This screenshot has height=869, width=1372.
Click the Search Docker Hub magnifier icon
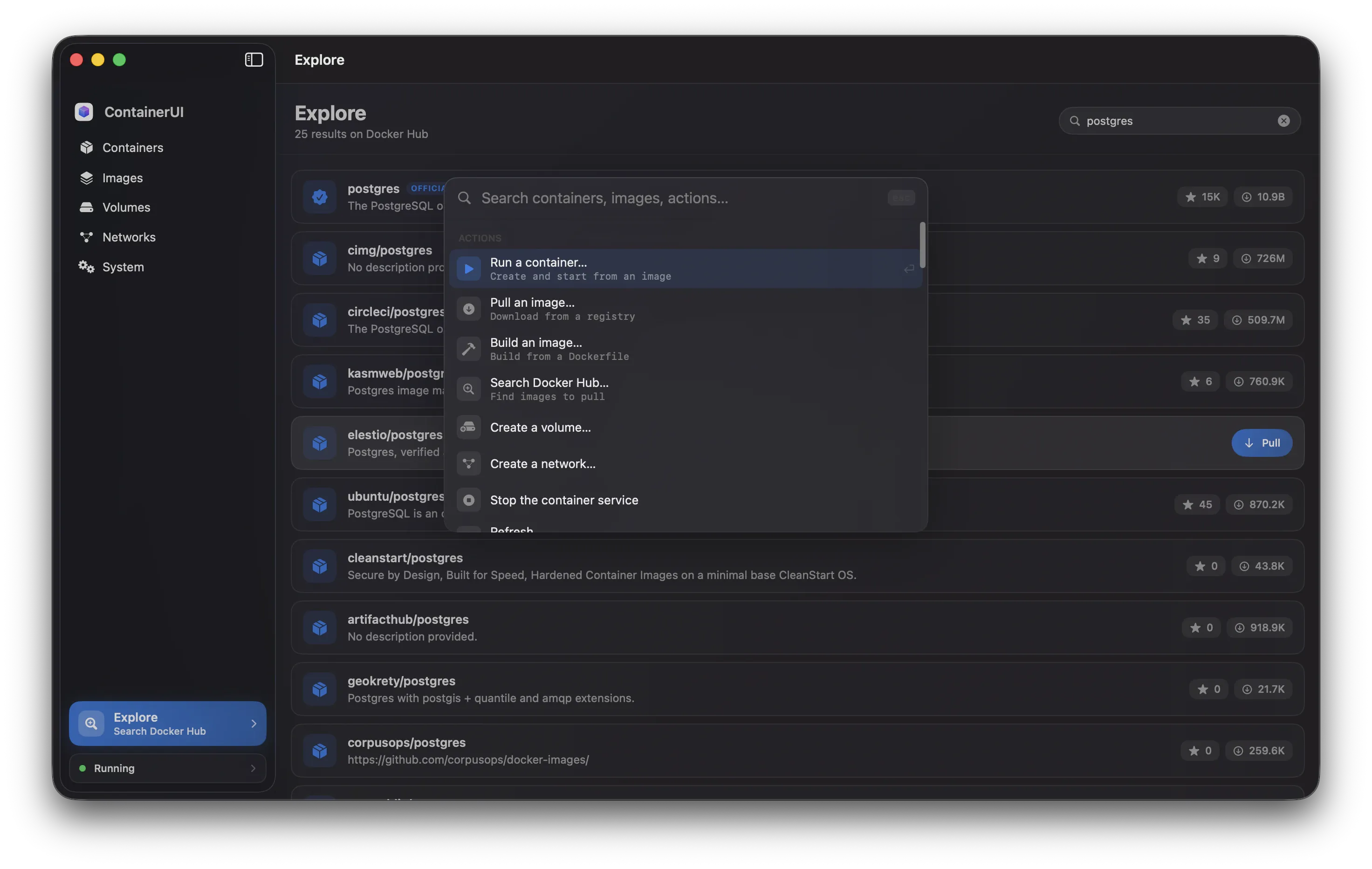(469, 389)
